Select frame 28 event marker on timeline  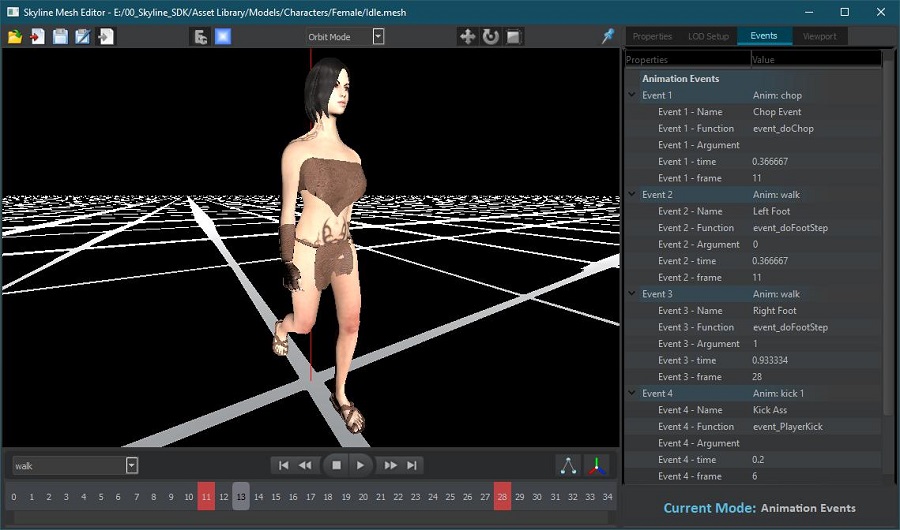pyautogui.click(x=502, y=497)
